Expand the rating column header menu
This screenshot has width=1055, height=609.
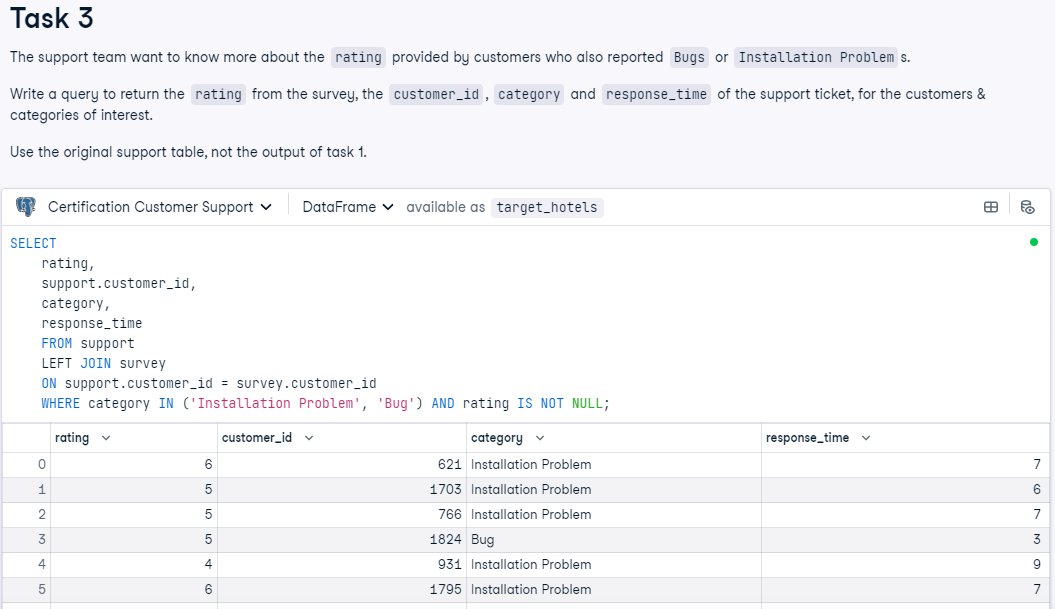pyautogui.click(x=106, y=438)
